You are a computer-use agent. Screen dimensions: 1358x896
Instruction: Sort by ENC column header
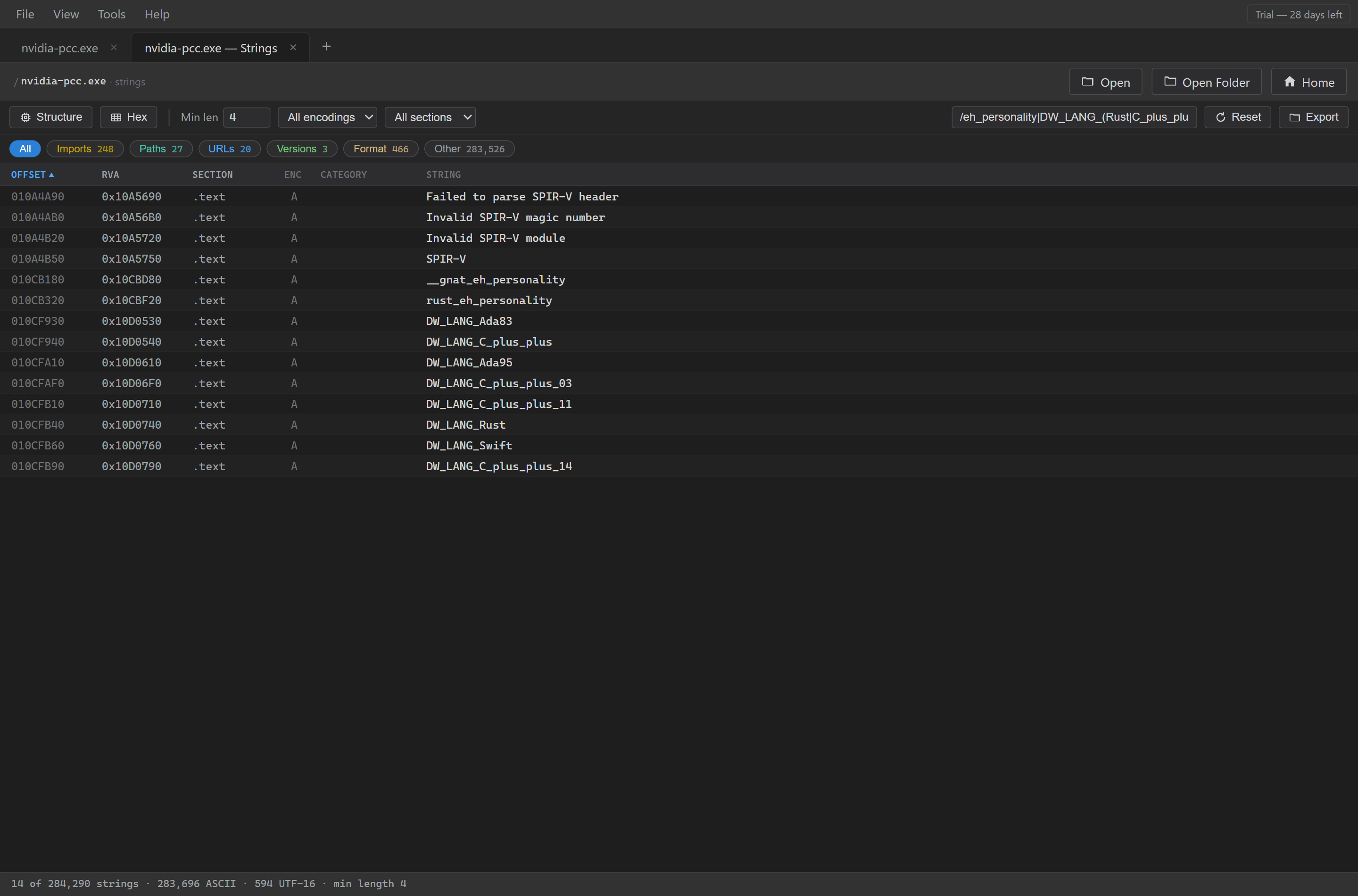point(292,175)
